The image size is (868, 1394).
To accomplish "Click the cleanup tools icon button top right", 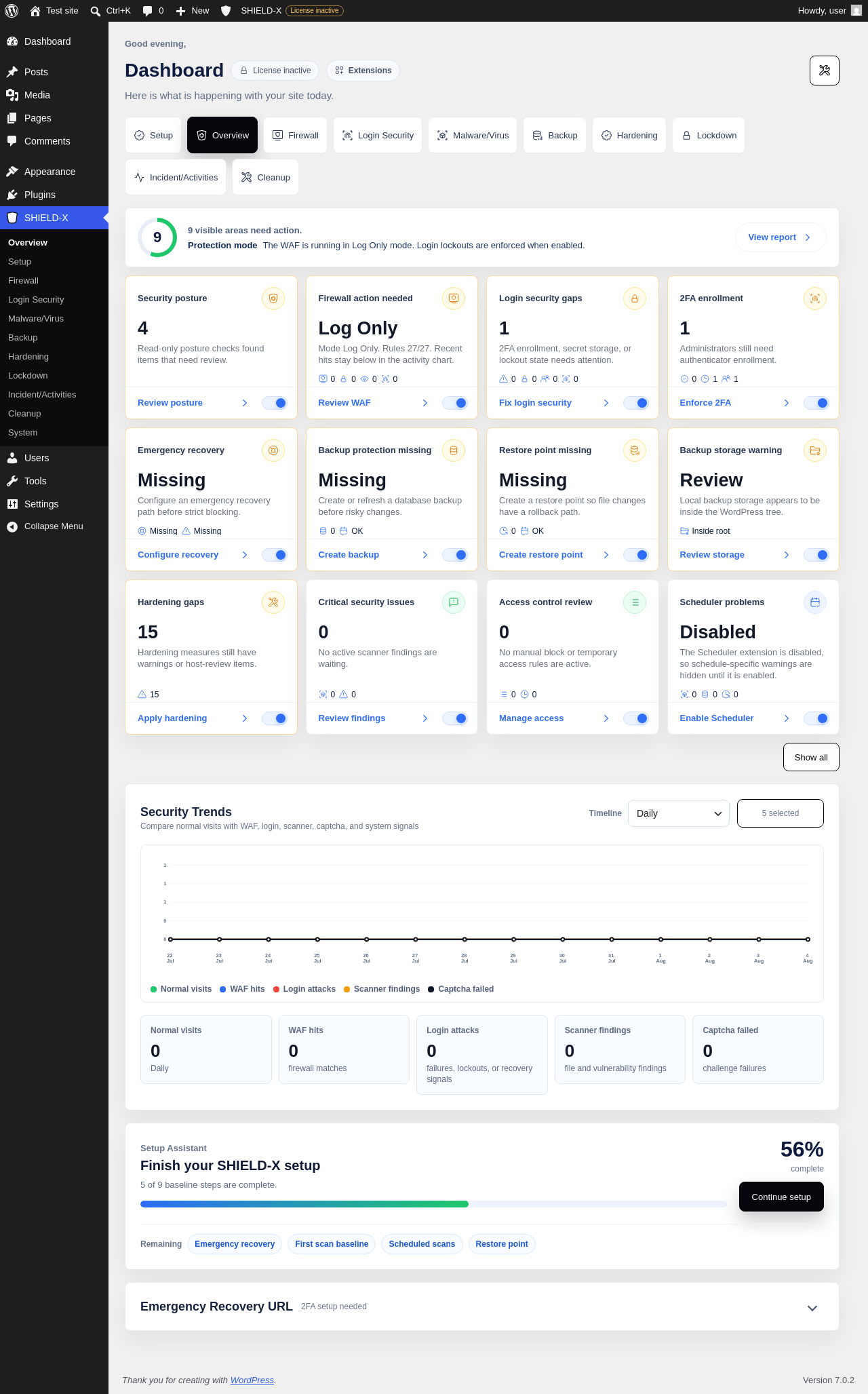I will 824,71.
